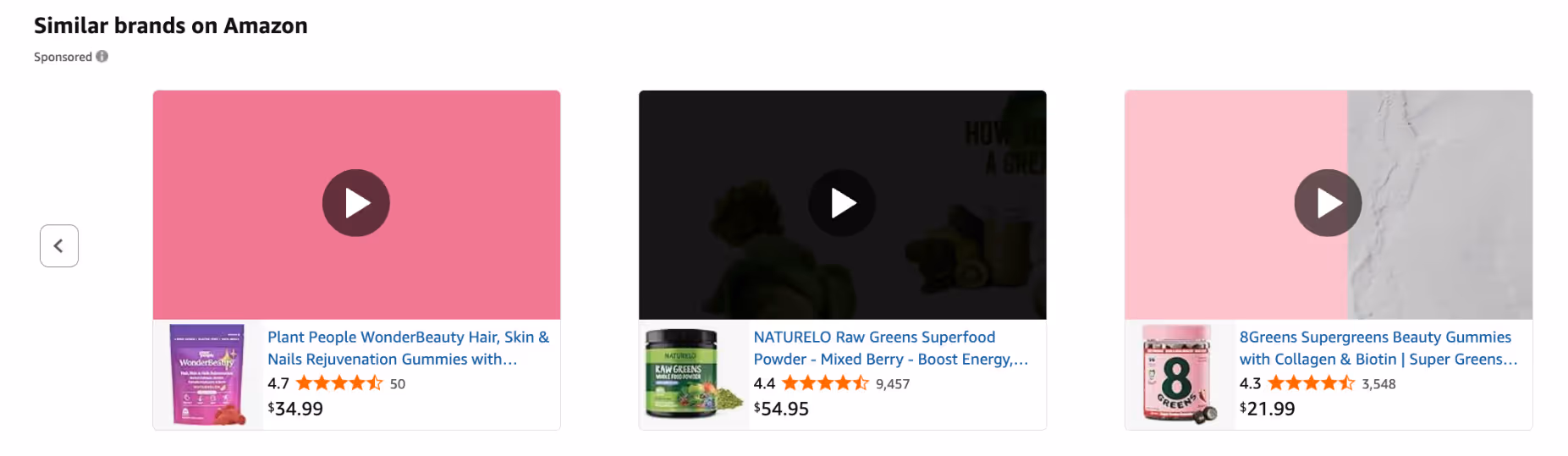Open NATURELO Raw Greens Superfood Powder link
Image resolution: width=1568 pixels, height=456 pixels.
click(891, 348)
